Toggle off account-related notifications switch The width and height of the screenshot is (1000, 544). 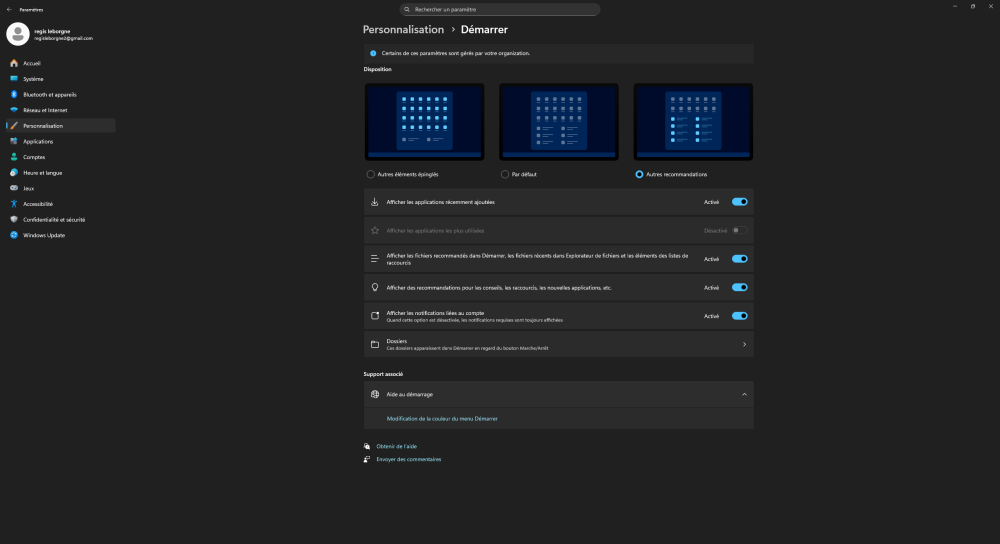(739, 316)
